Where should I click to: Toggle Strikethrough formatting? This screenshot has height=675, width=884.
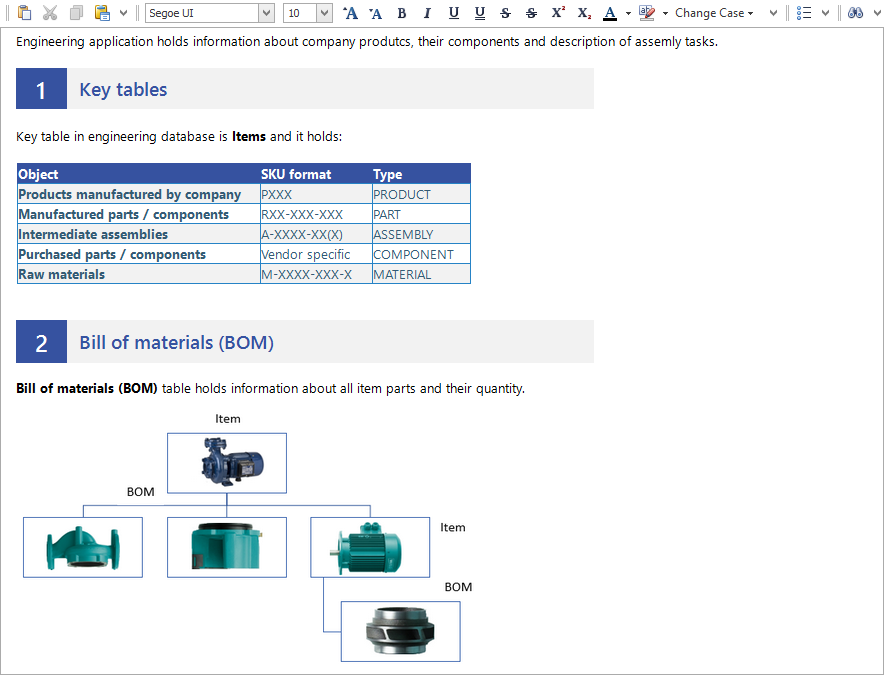coord(505,13)
